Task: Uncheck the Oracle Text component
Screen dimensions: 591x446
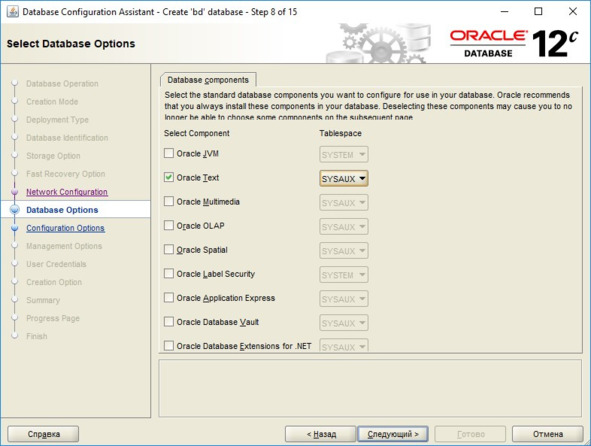Action: pos(169,177)
